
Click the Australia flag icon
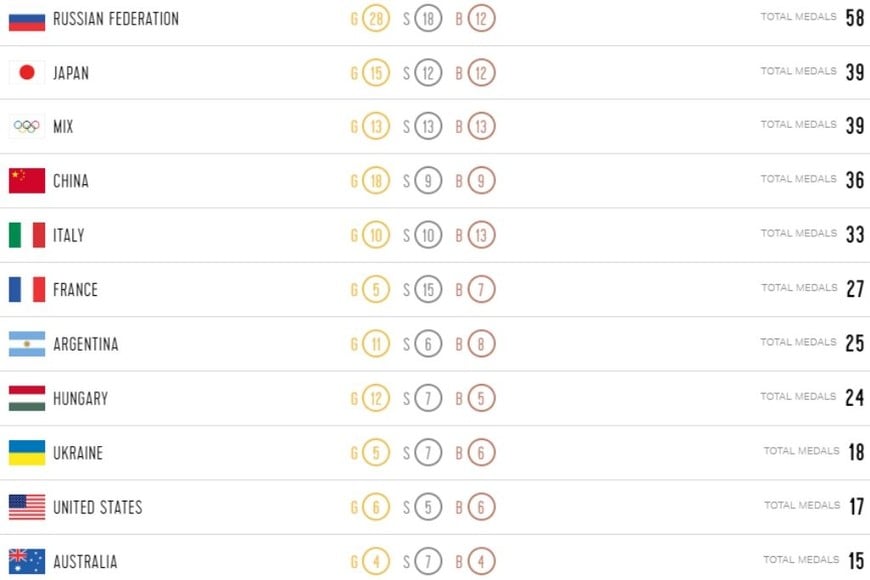pyautogui.click(x=27, y=561)
